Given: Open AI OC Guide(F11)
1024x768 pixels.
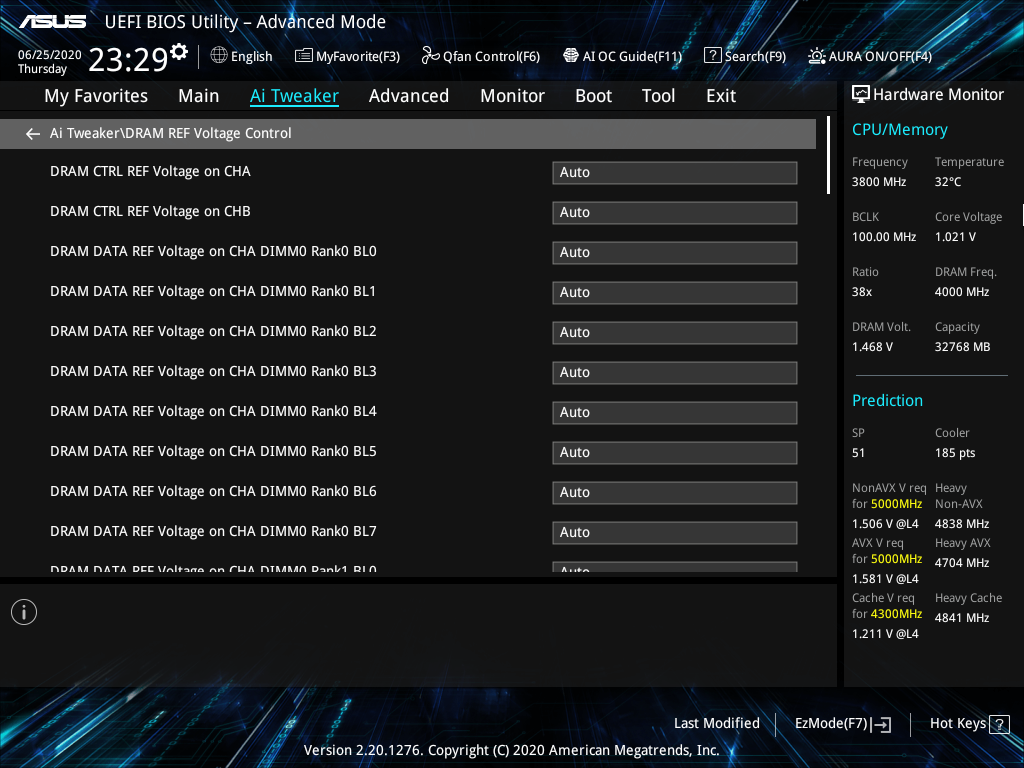Looking at the screenshot, I should 622,56.
